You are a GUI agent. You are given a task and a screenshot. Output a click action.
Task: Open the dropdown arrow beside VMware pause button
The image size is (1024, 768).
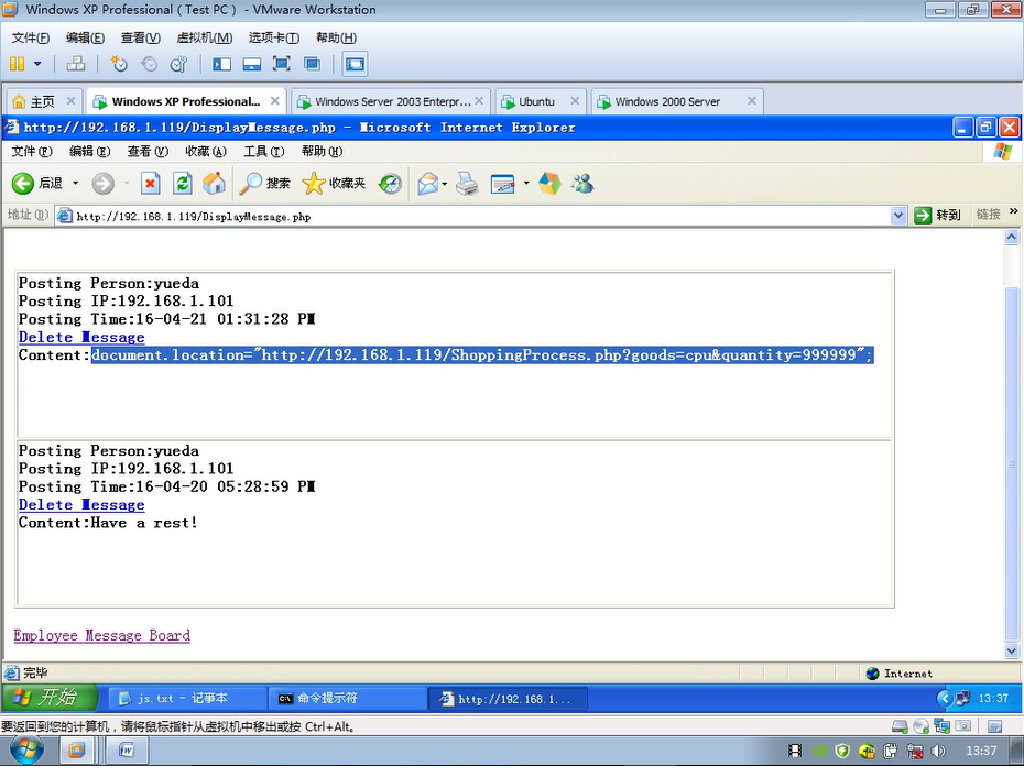pos(37,64)
